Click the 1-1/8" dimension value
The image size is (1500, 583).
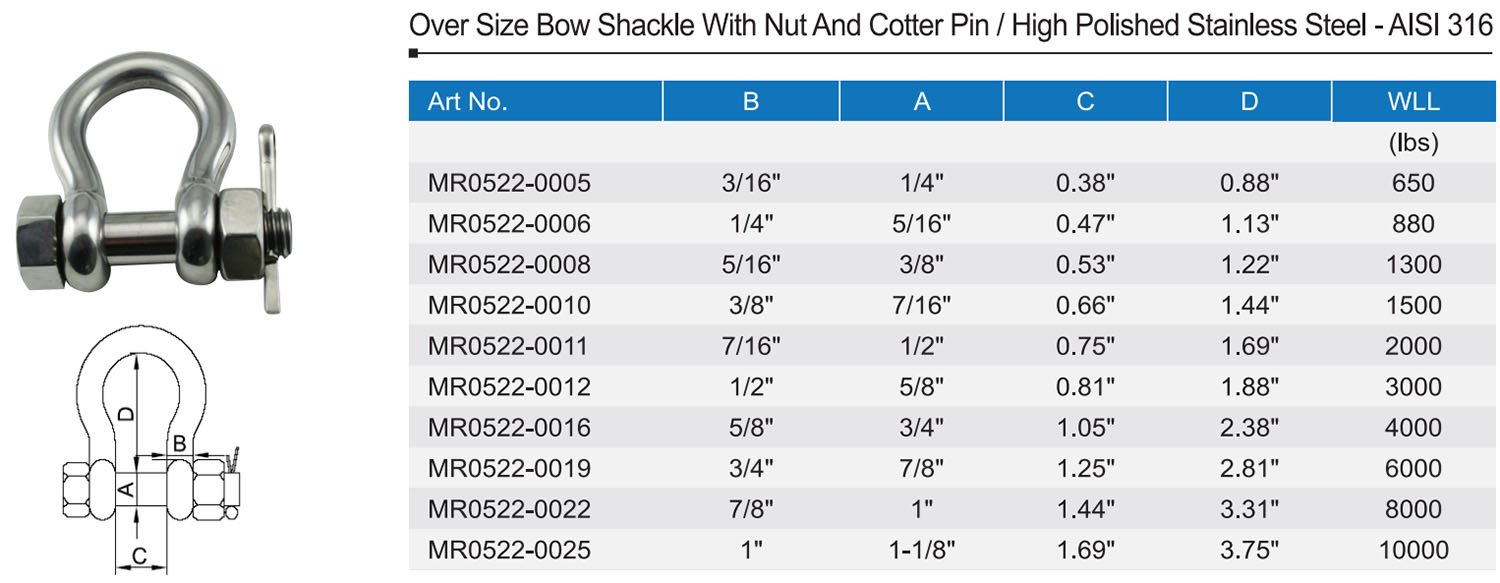922,550
